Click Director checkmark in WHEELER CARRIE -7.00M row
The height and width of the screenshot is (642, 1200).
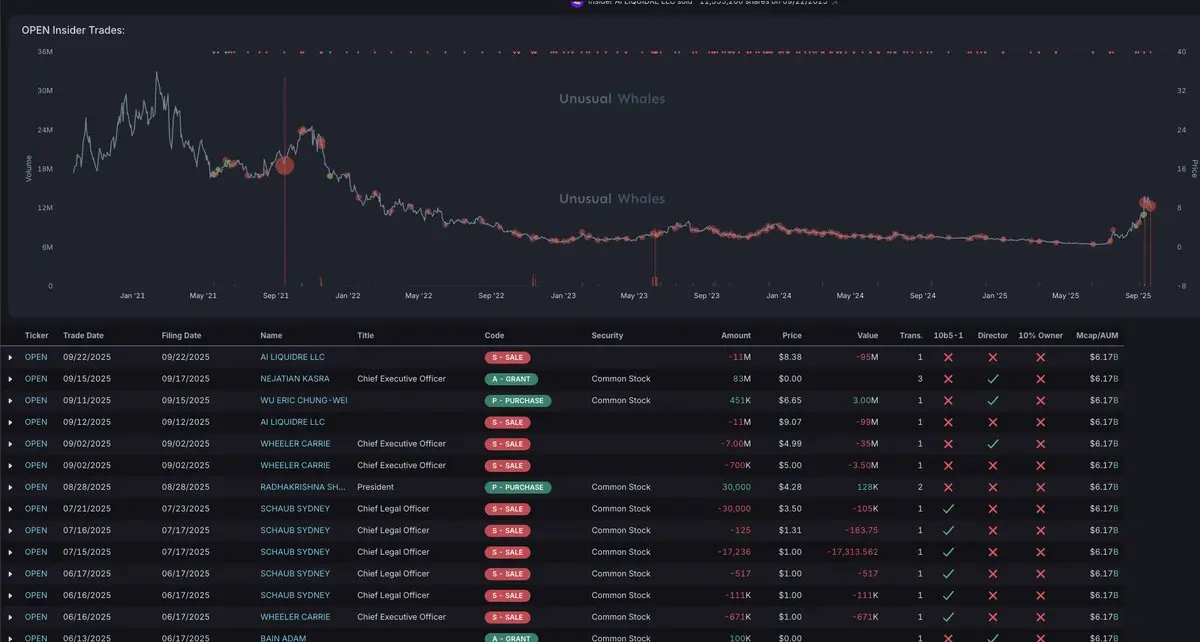[x=993, y=444]
